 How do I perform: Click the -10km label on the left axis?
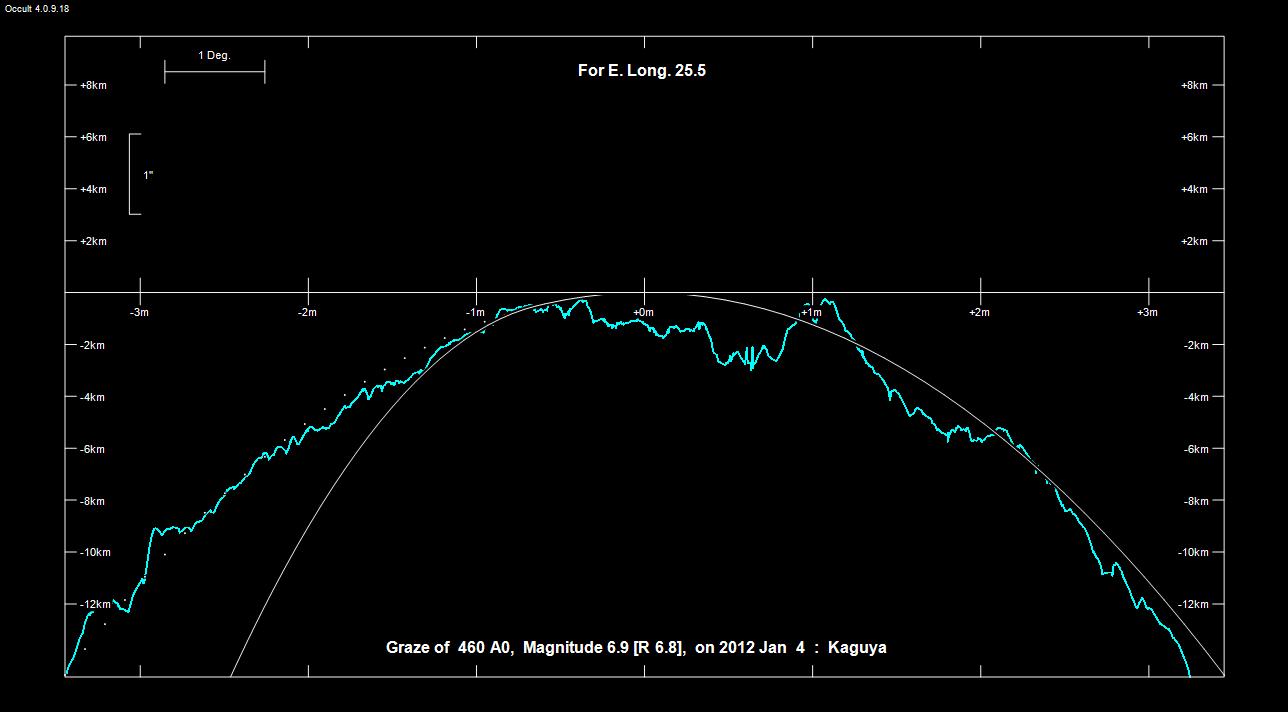95,553
